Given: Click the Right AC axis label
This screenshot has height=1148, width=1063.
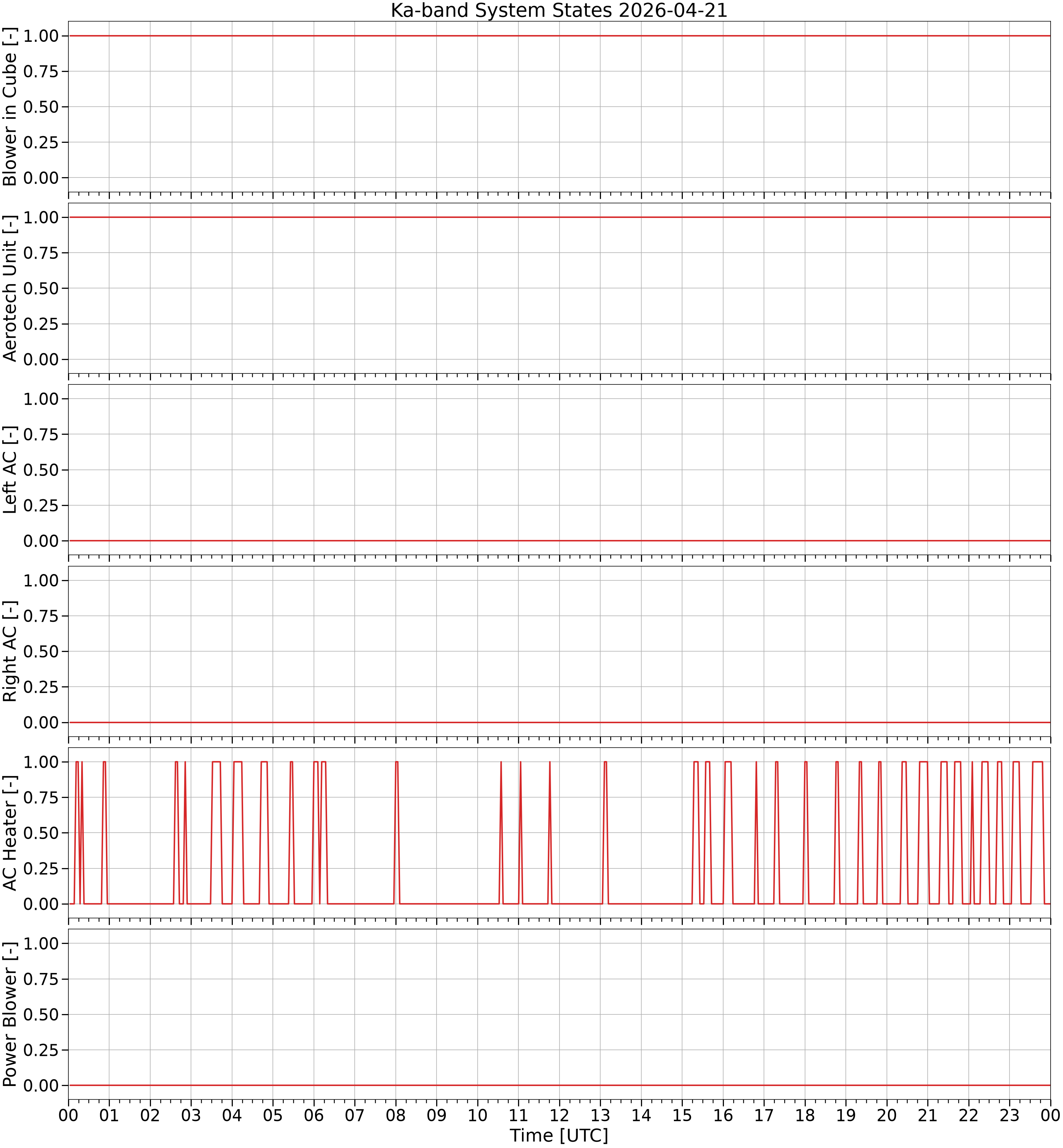Looking at the screenshot, I should [10, 651].
